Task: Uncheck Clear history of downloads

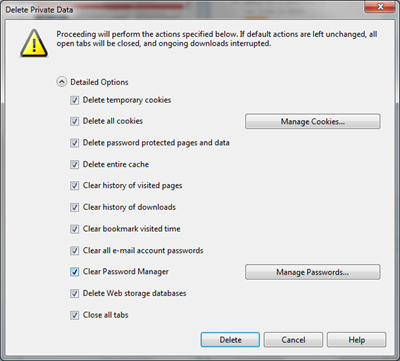Action: tap(74, 207)
